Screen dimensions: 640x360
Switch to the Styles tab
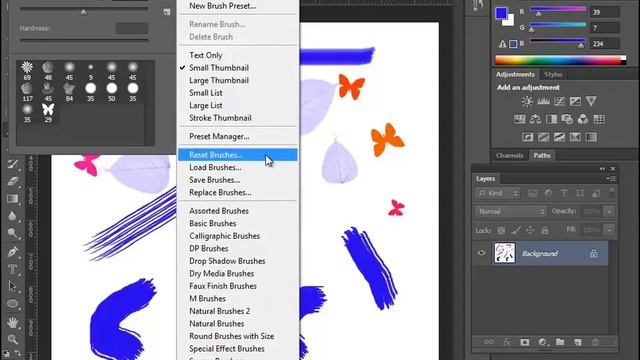pos(553,74)
